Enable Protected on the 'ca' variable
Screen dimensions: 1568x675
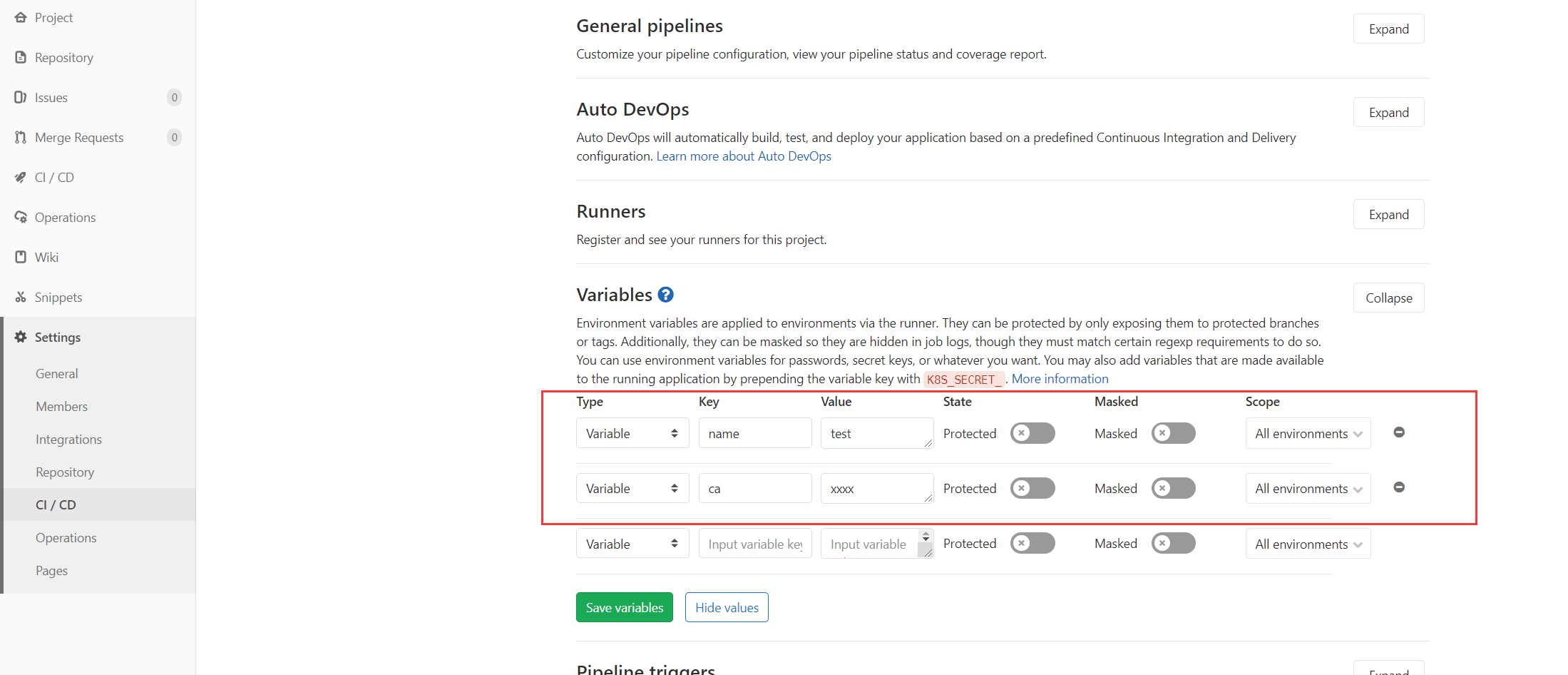point(1032,488)
